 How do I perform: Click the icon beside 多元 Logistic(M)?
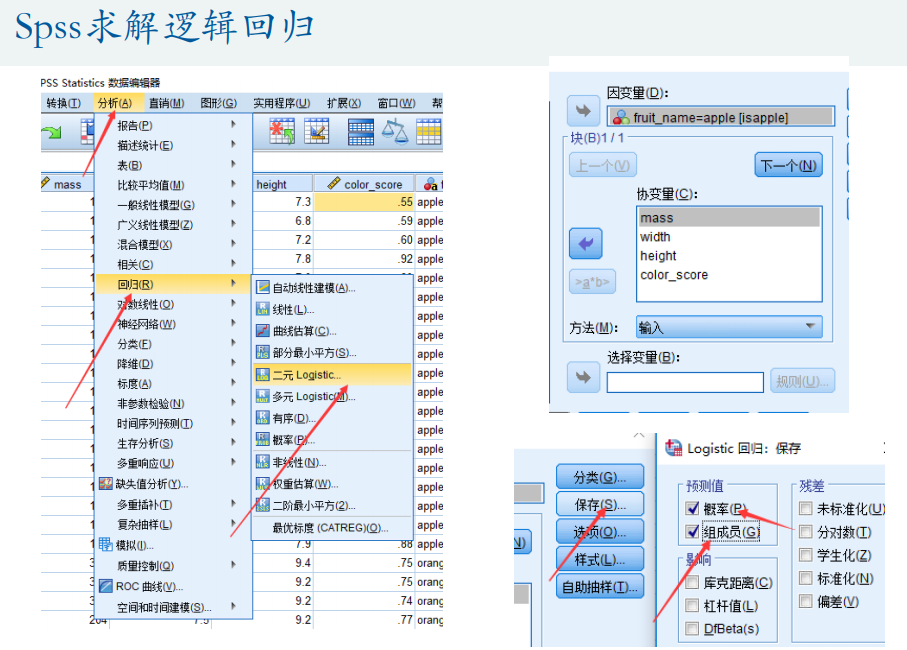[263, 396]
